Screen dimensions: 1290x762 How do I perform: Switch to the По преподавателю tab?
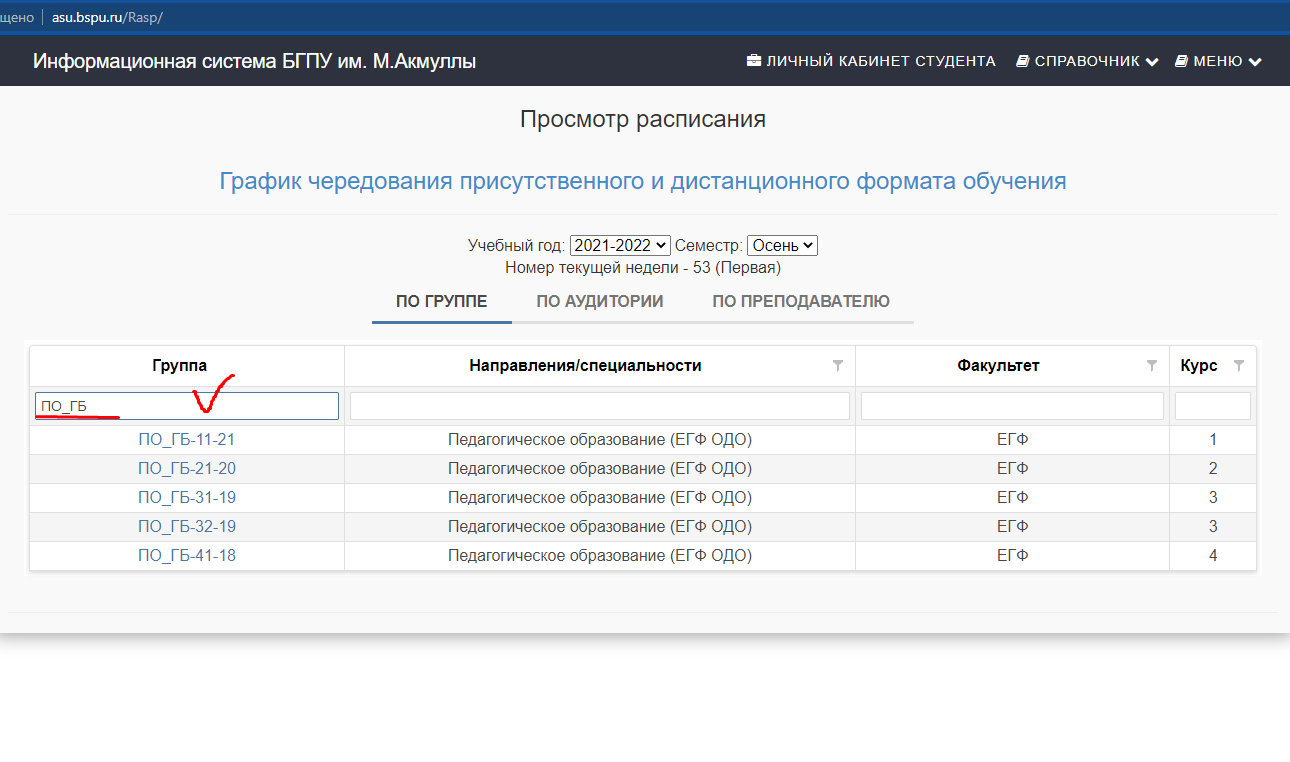tap(801, 301)
